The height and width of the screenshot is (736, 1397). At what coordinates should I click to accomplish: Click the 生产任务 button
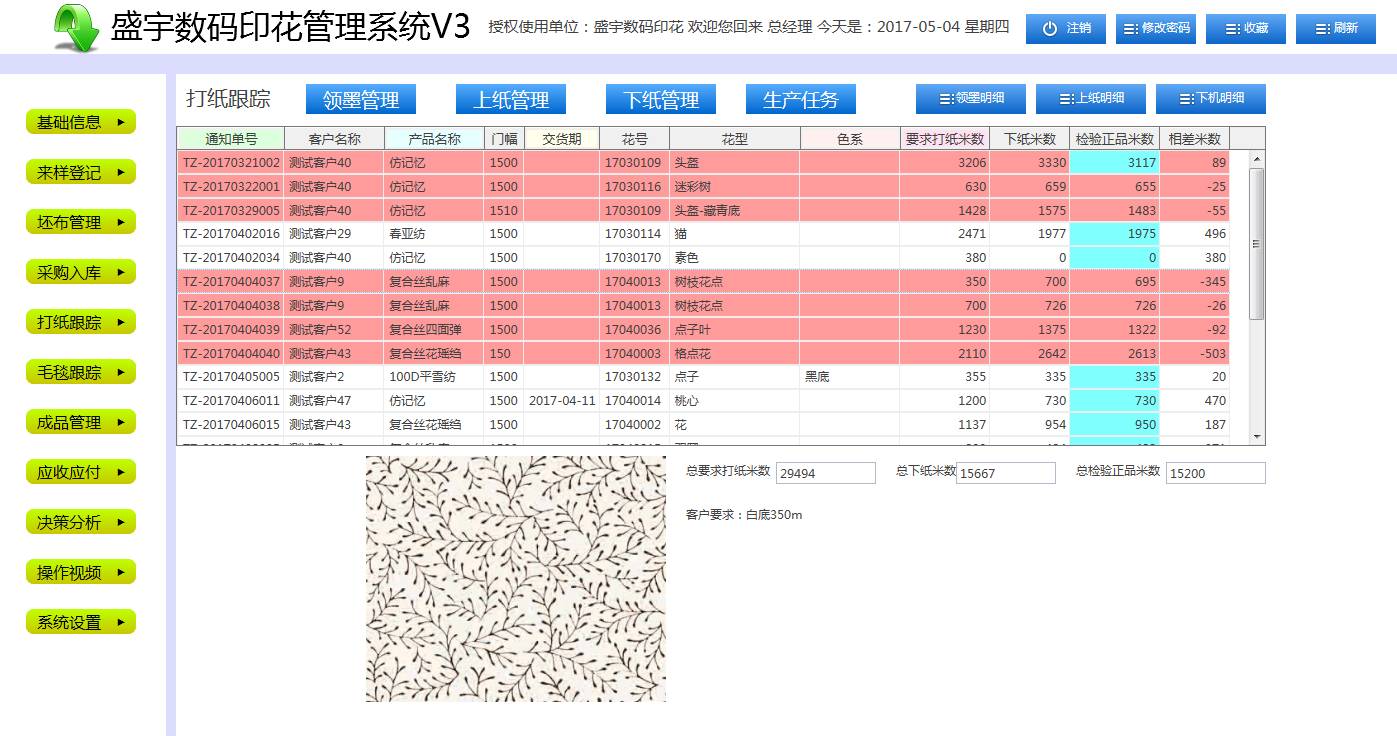point(800,100)
